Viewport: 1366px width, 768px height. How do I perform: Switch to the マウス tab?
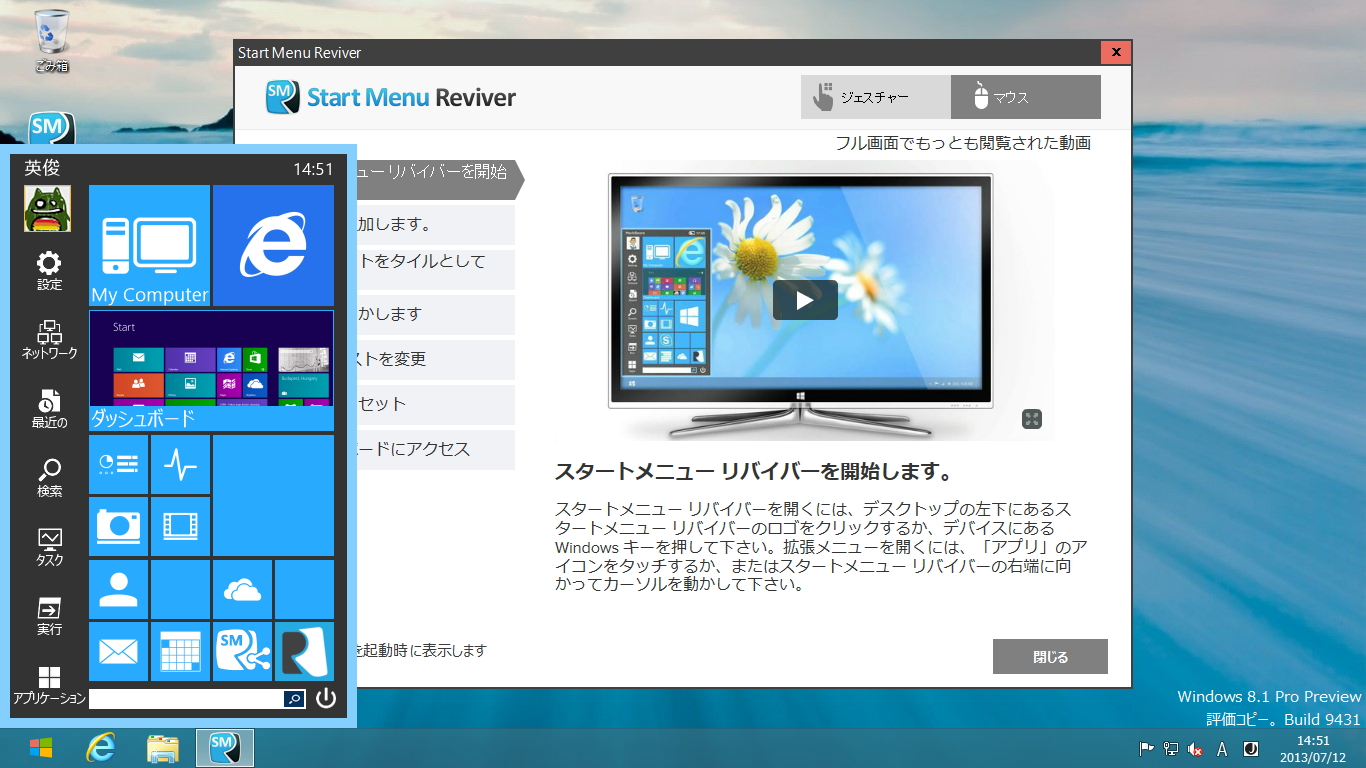(1025, 97)
